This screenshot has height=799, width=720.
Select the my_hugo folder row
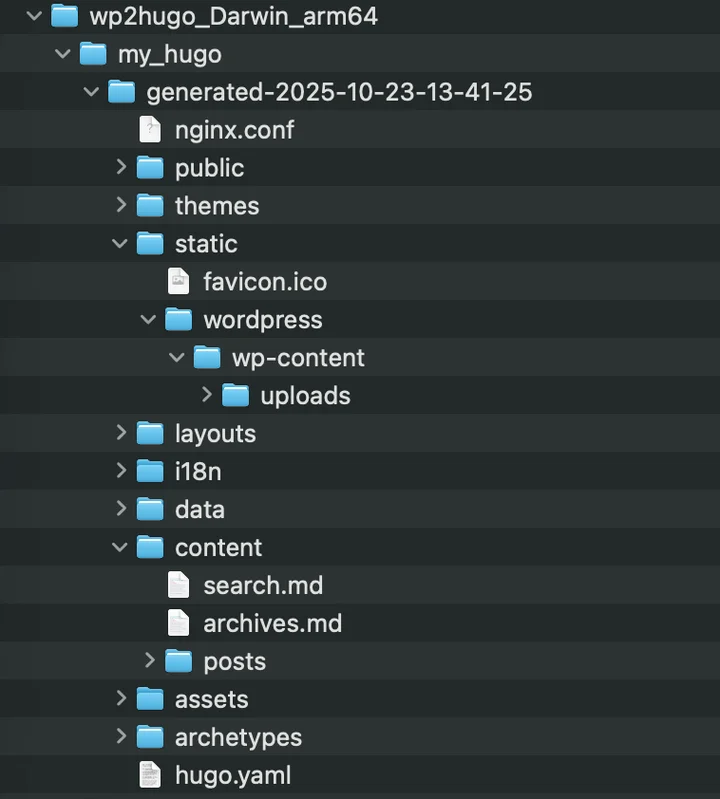click(x=169, y=54)
